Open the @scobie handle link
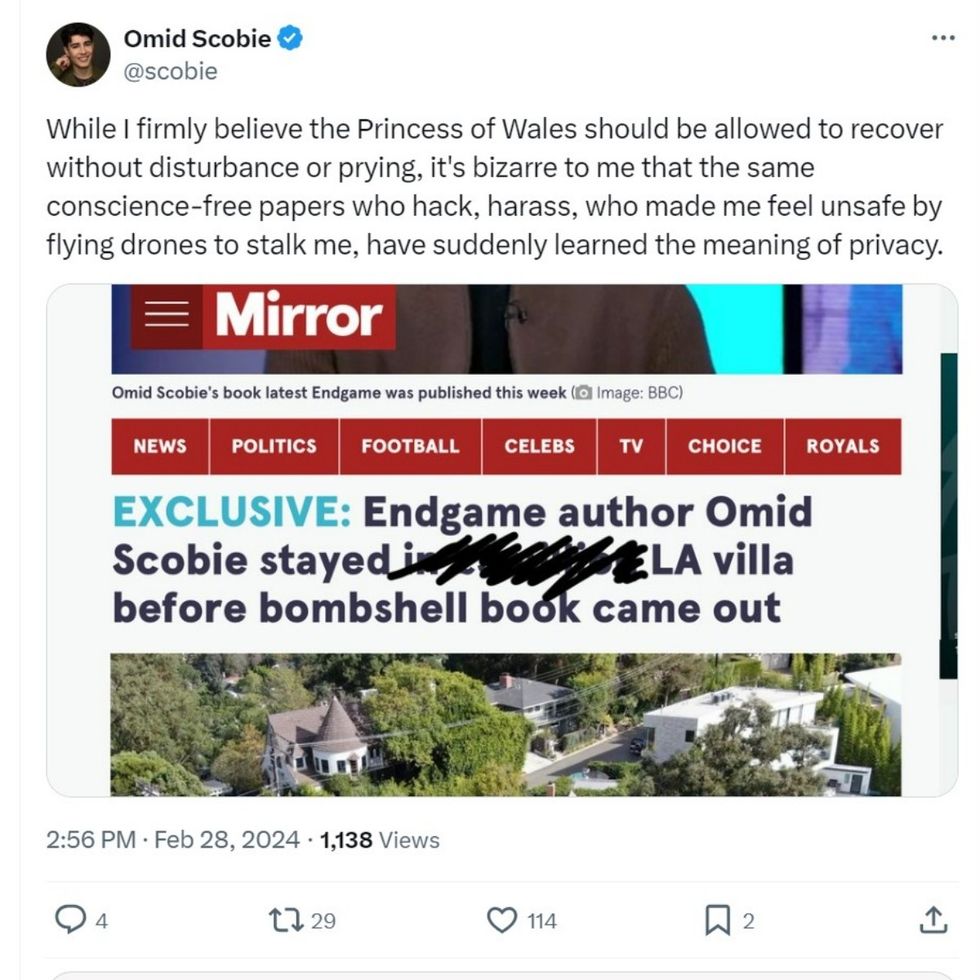980x980 pixels. tap(171, 71)
